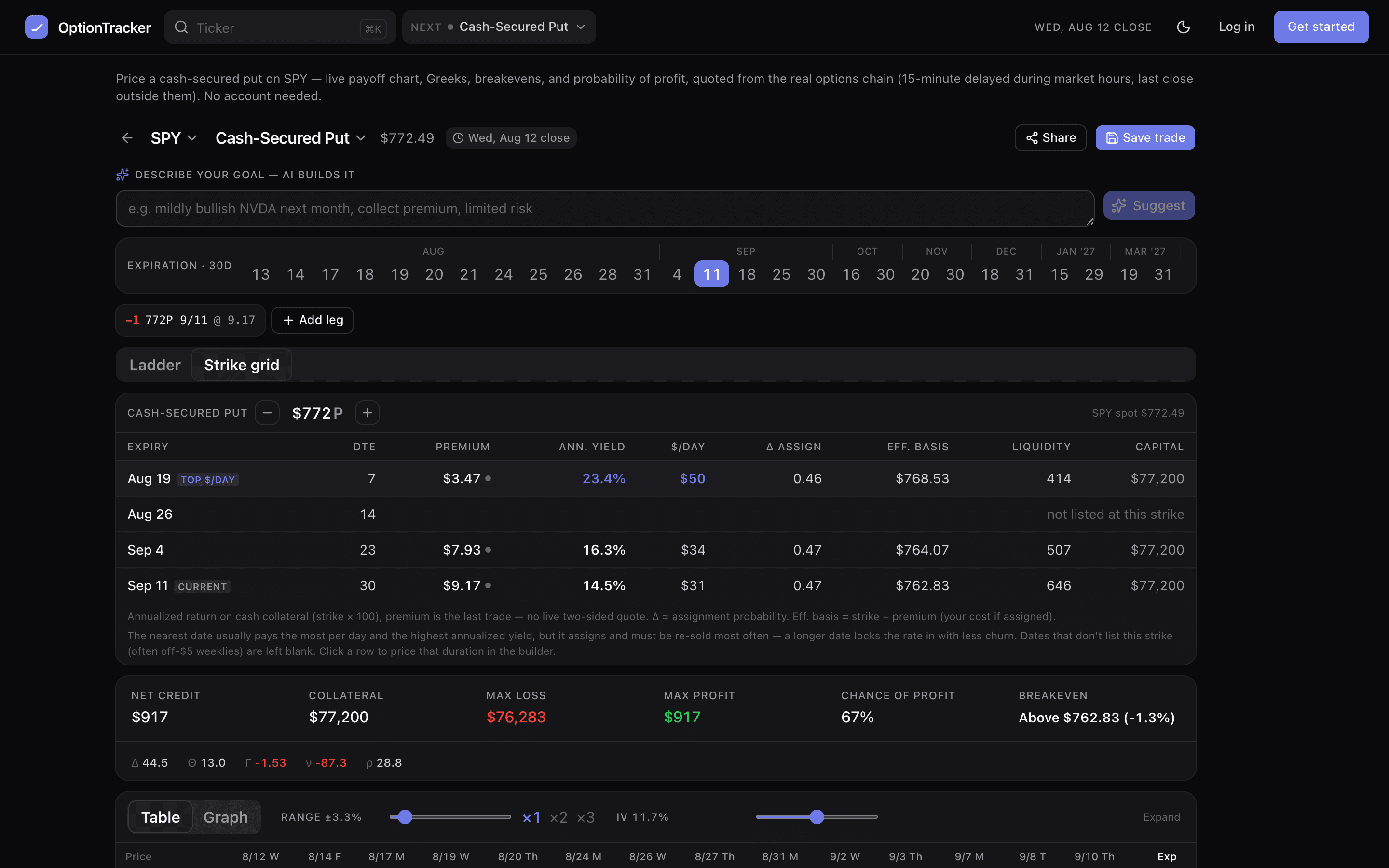This screenshot has width=1389, height=868.
Task: Click the OptionTracker logo icon
Action: (x=36, y=27)
